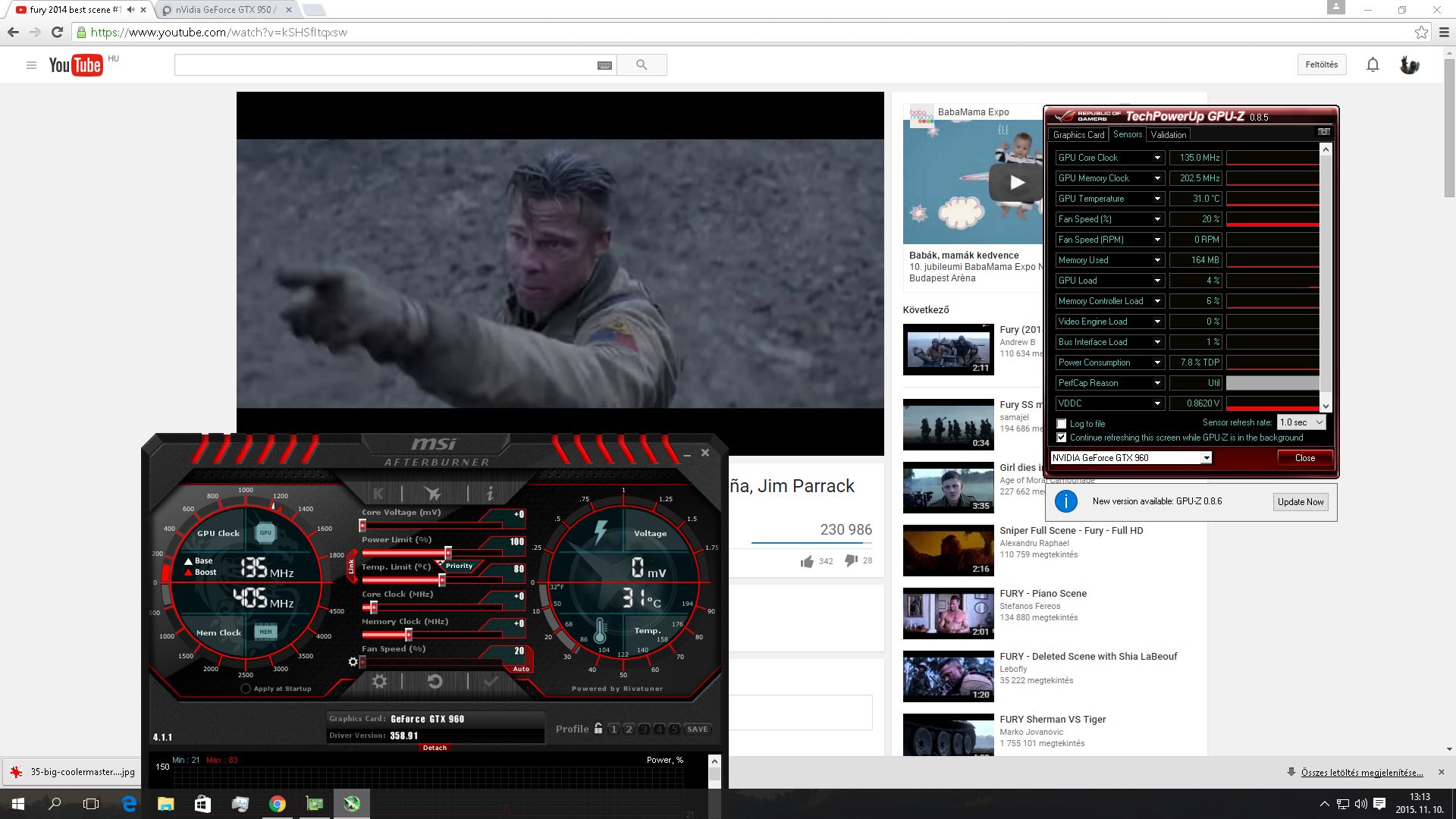This screenshot has width=1456, height=819.
Task: Toggle the Priority marker for temp limit
Action: point(458,566)
